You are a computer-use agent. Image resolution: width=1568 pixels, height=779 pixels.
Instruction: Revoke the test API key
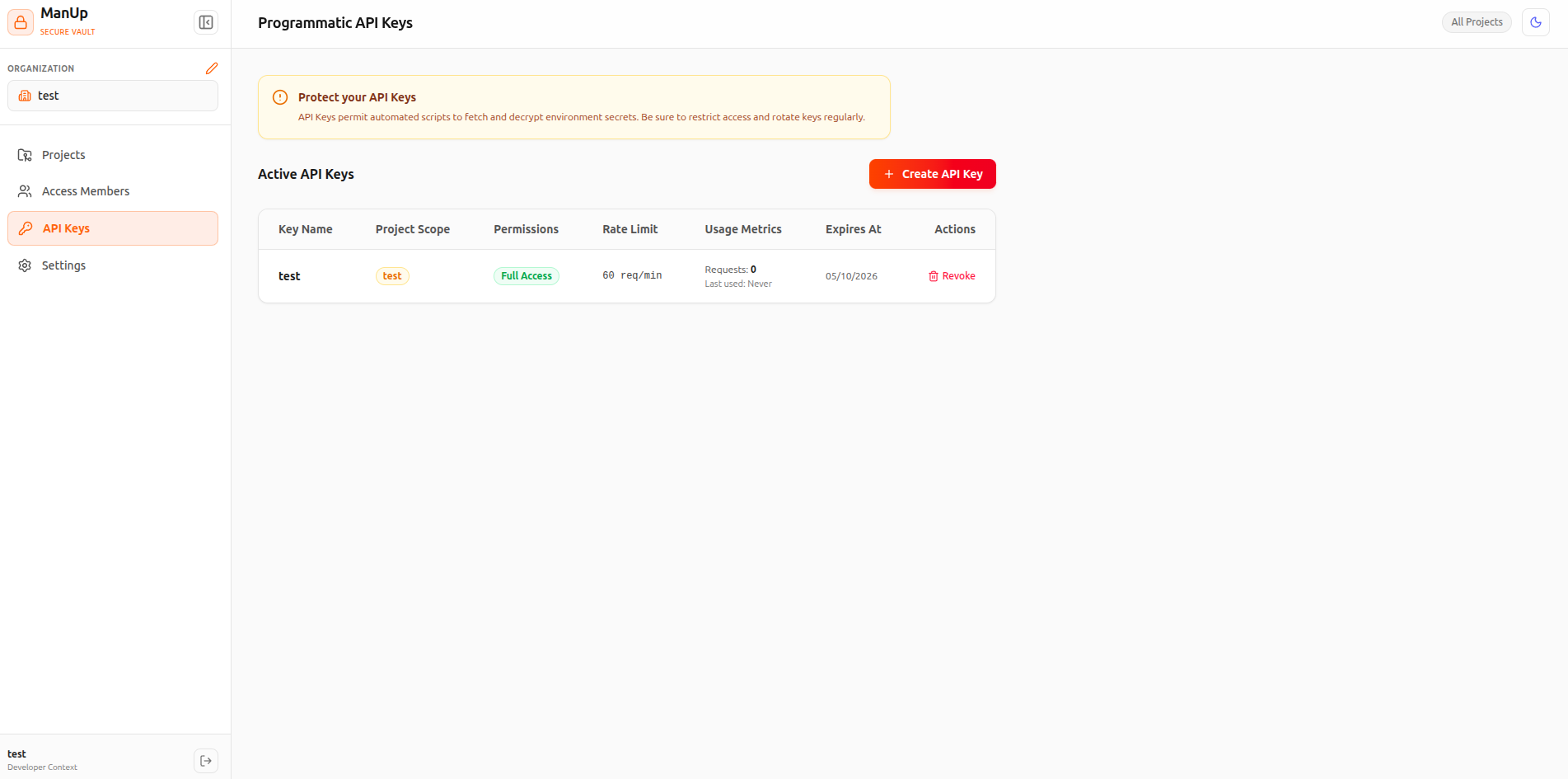[952, 276]
